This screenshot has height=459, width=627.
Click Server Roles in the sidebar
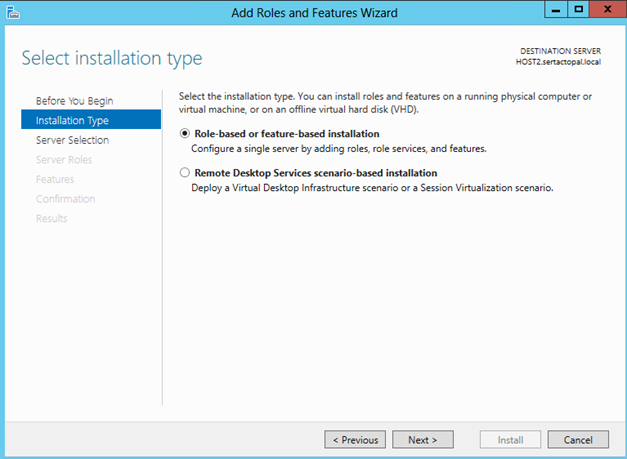point(64,160)
